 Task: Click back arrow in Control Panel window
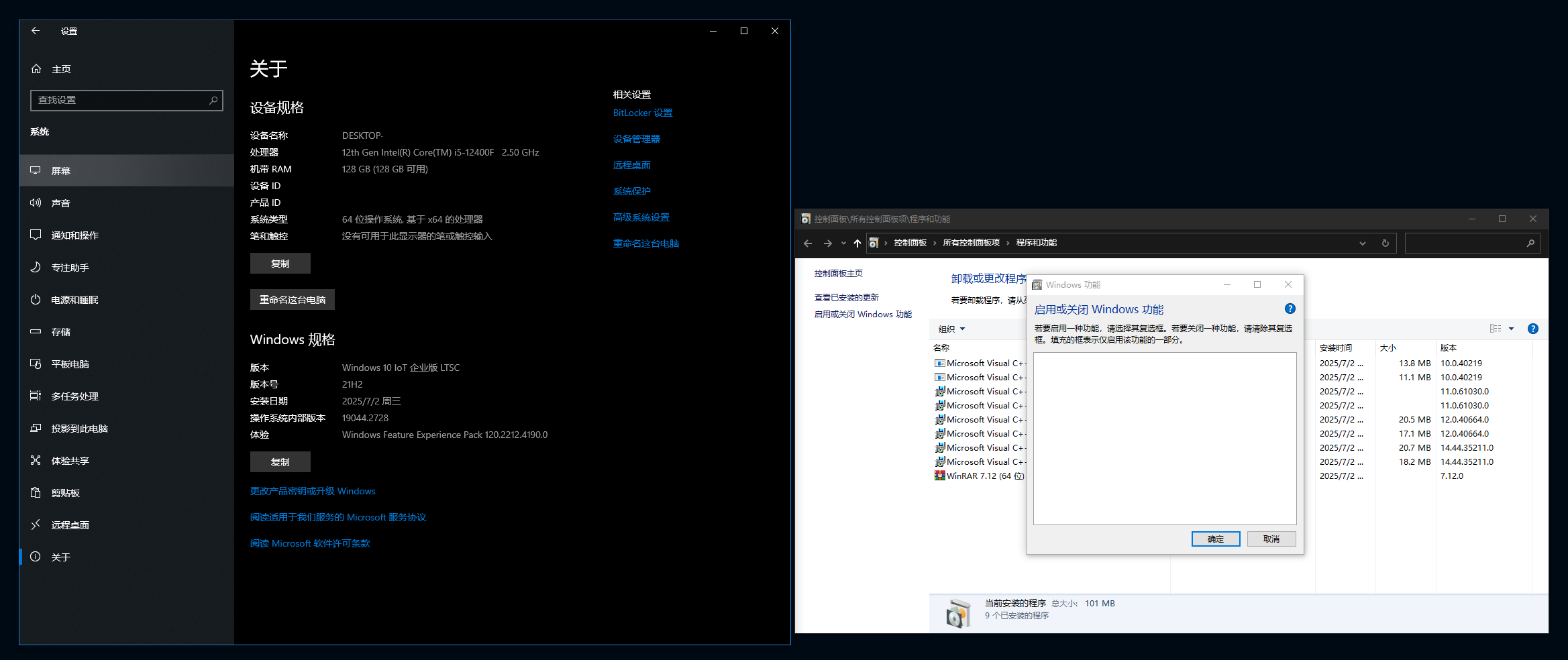pyautogui.click(x=808, y=243)
